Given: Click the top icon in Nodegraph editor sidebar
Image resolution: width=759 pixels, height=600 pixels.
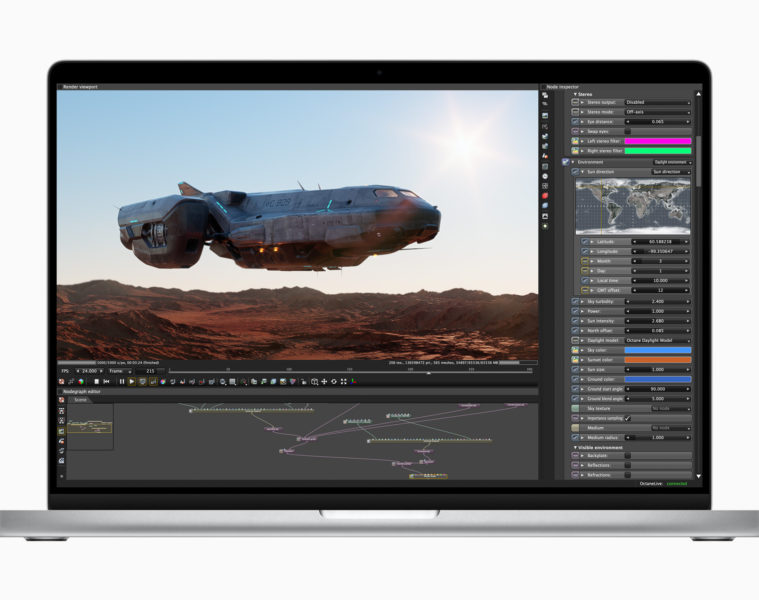Looking at the screenshot, I should [x=62, y=400].
